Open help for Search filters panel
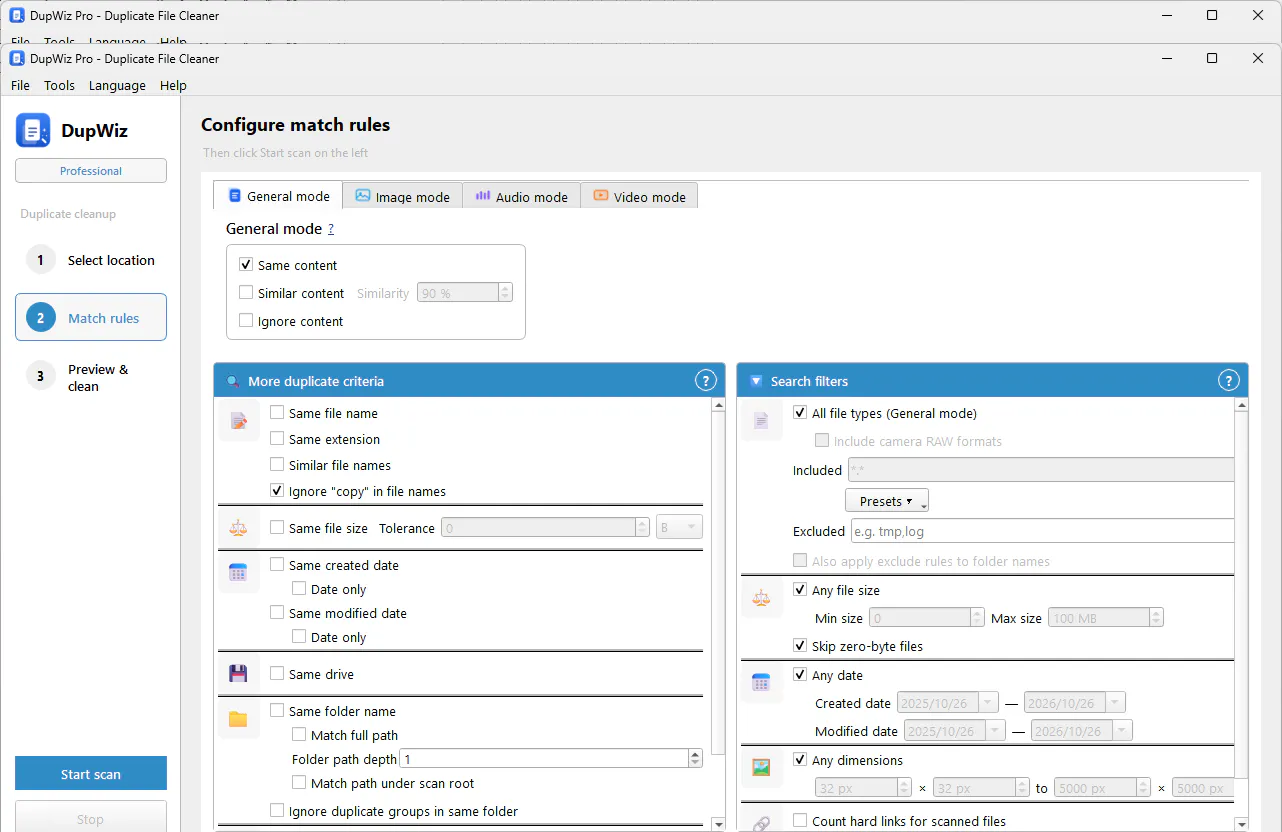1282x832 pixels. coord(1229,381)
